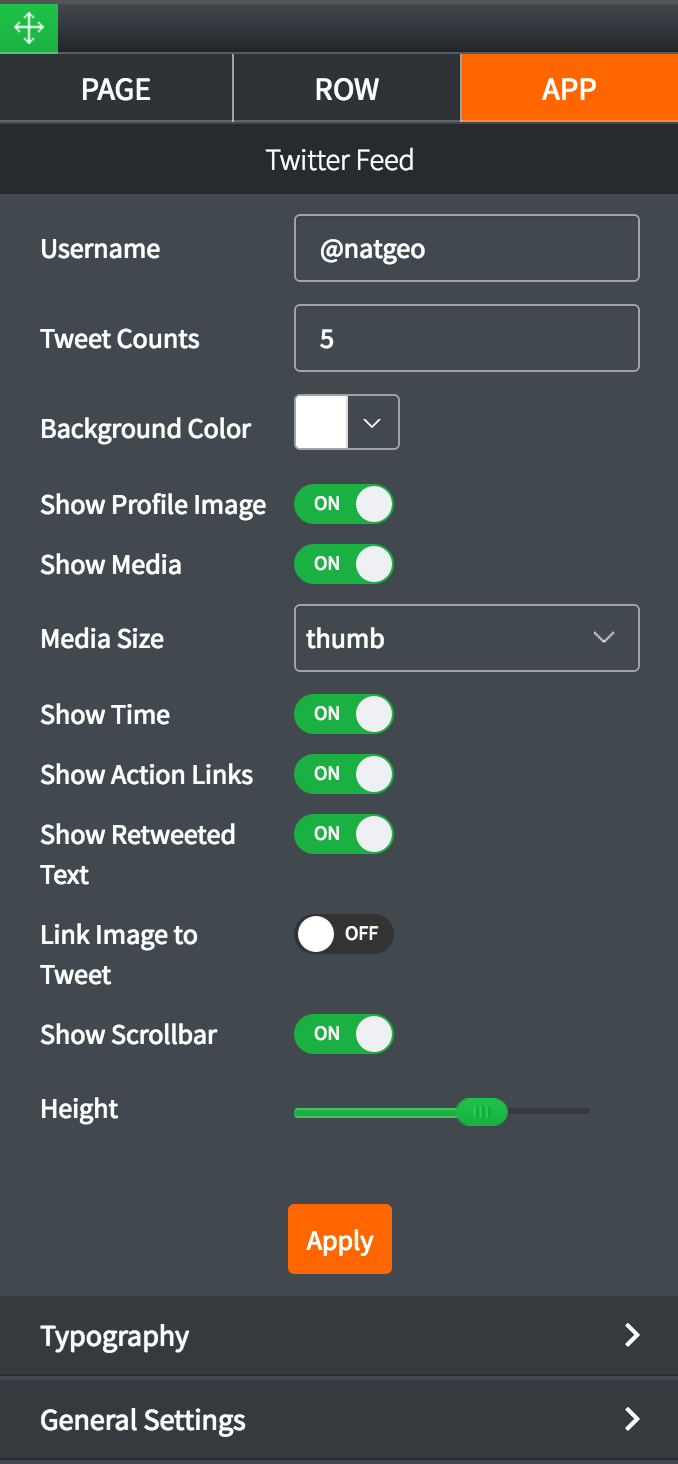Toggle Show Retweeted Text off

point(344,834)
